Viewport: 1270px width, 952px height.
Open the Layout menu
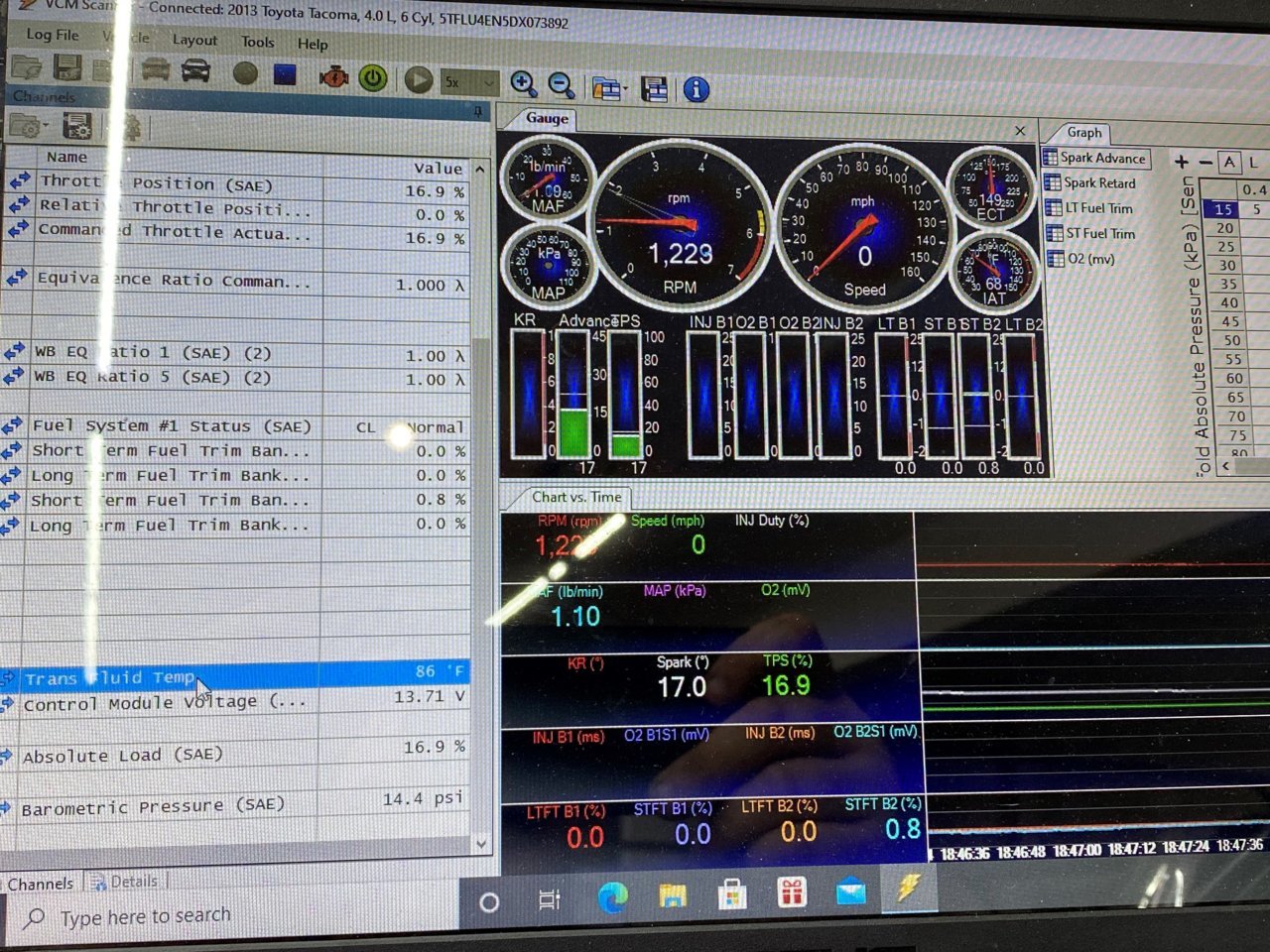[194, 40]
